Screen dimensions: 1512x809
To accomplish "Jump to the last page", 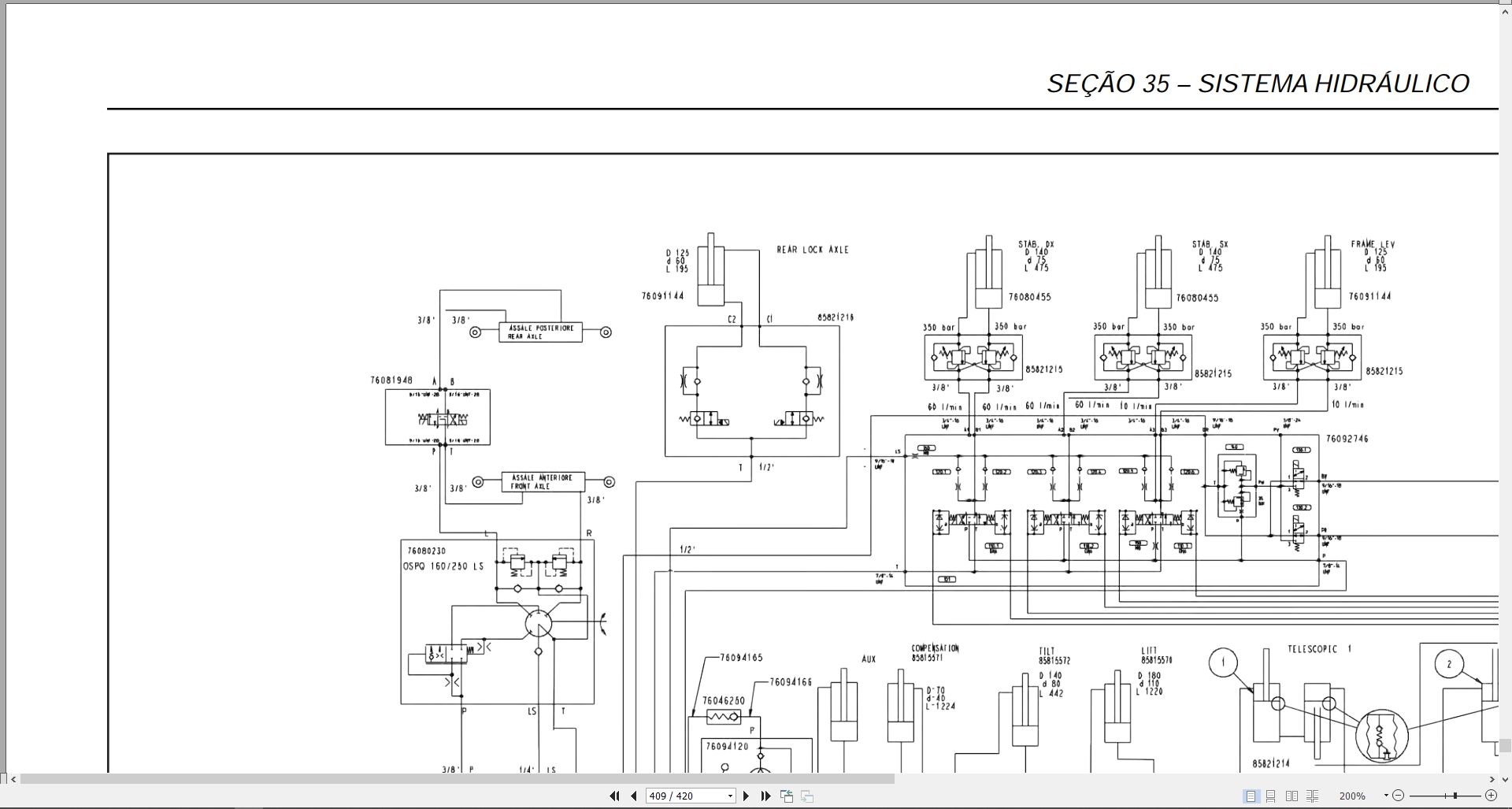I will click(765, 796).
